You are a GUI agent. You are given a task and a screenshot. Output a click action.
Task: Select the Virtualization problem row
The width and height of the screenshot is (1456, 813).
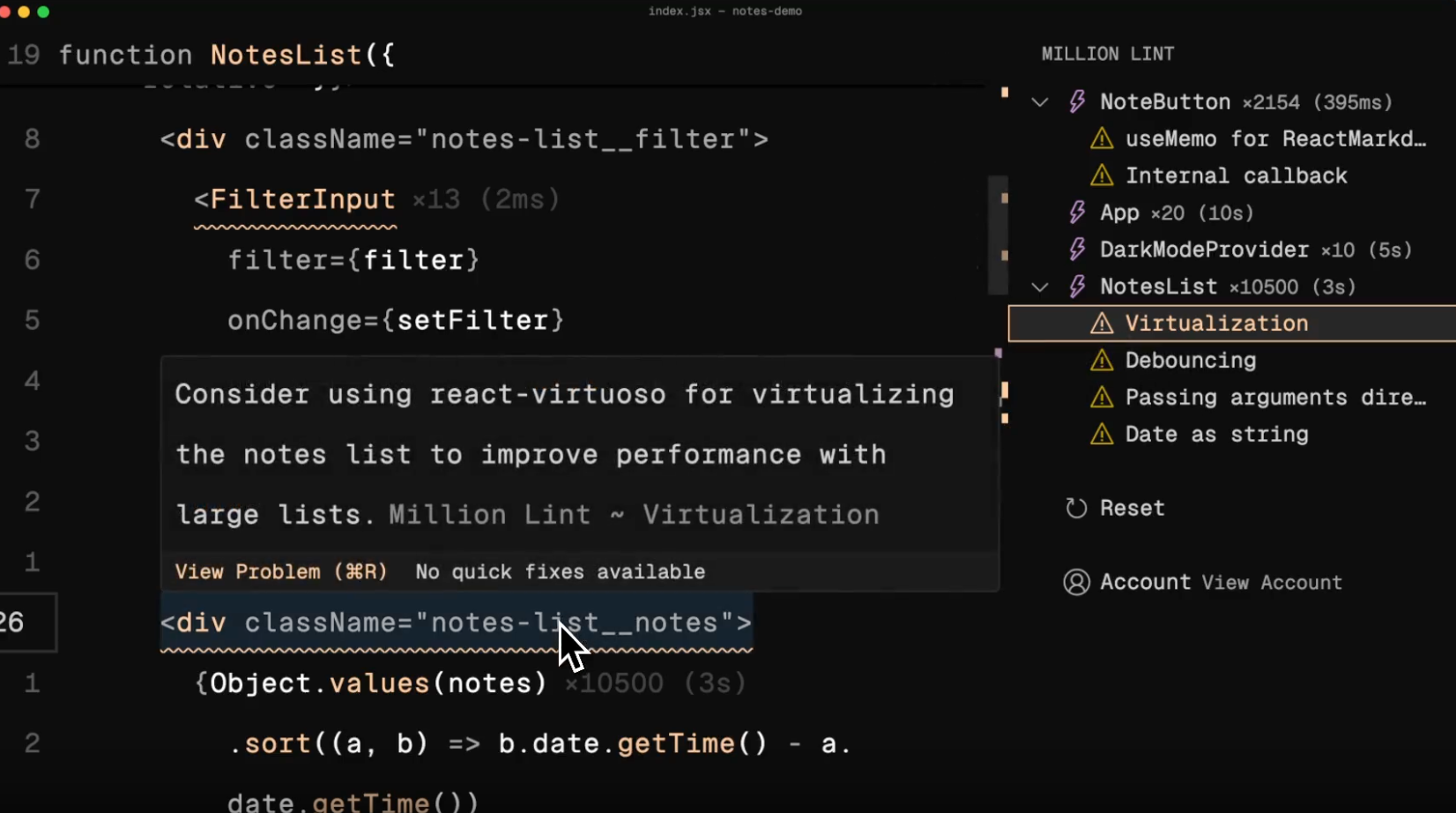(1232, 324)
